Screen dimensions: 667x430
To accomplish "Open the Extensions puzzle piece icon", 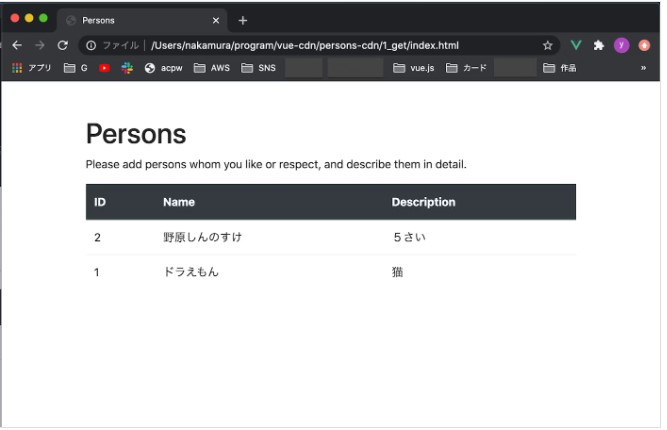I will (x=599, y=45).
